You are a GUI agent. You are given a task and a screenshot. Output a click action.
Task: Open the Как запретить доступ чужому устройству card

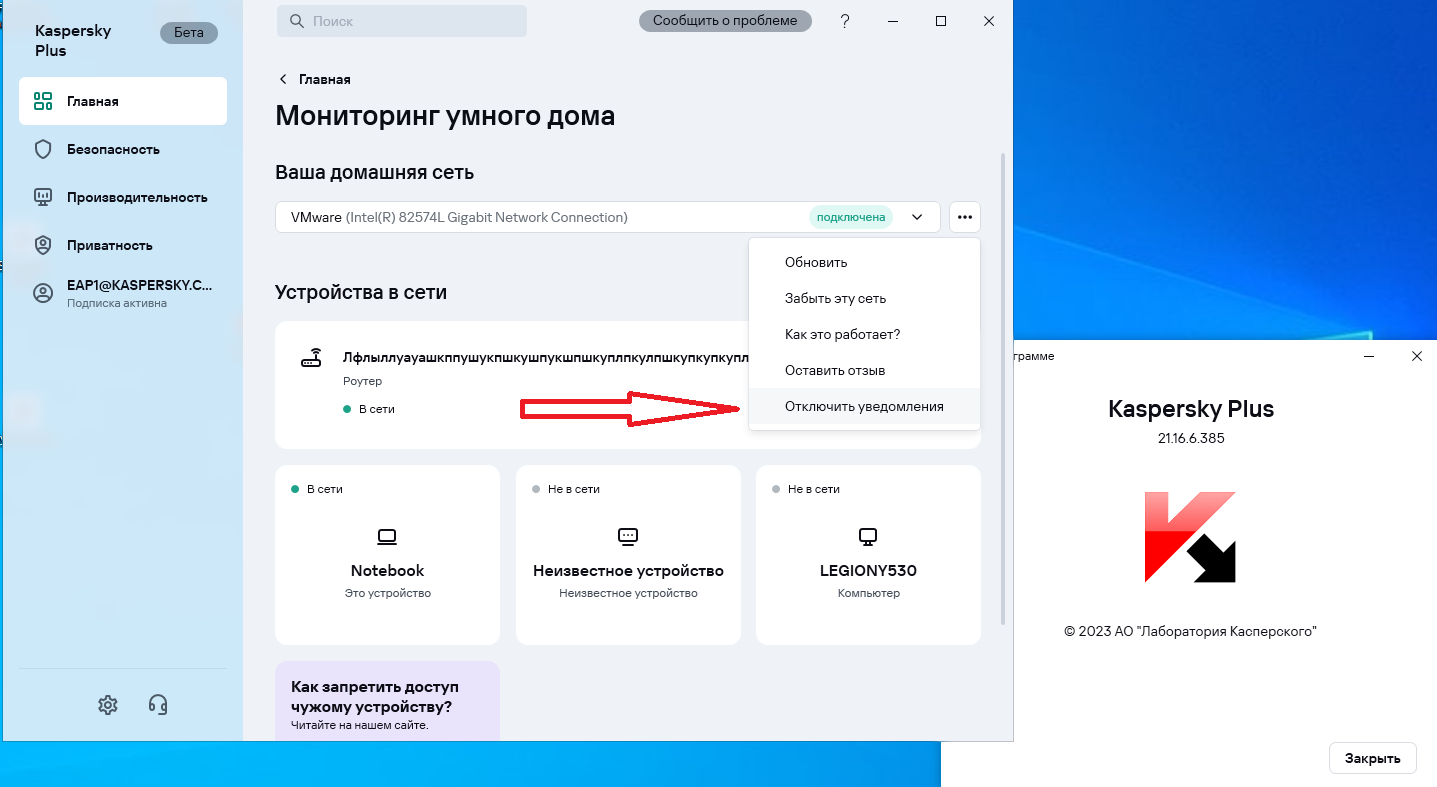pyautogui.click(x=387, y=701)
